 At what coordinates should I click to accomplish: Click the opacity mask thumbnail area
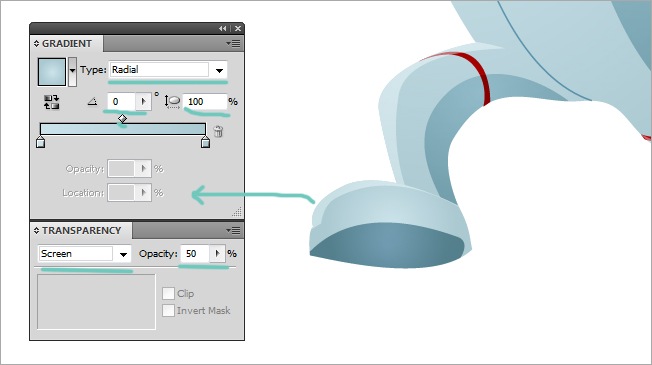click(x=96, y=302)
